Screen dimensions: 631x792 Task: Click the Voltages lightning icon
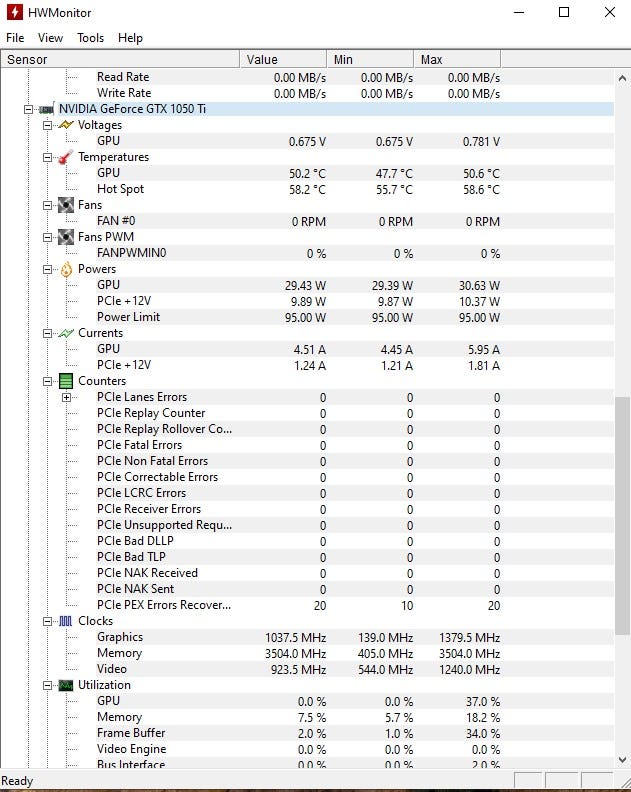coord(66,125)
